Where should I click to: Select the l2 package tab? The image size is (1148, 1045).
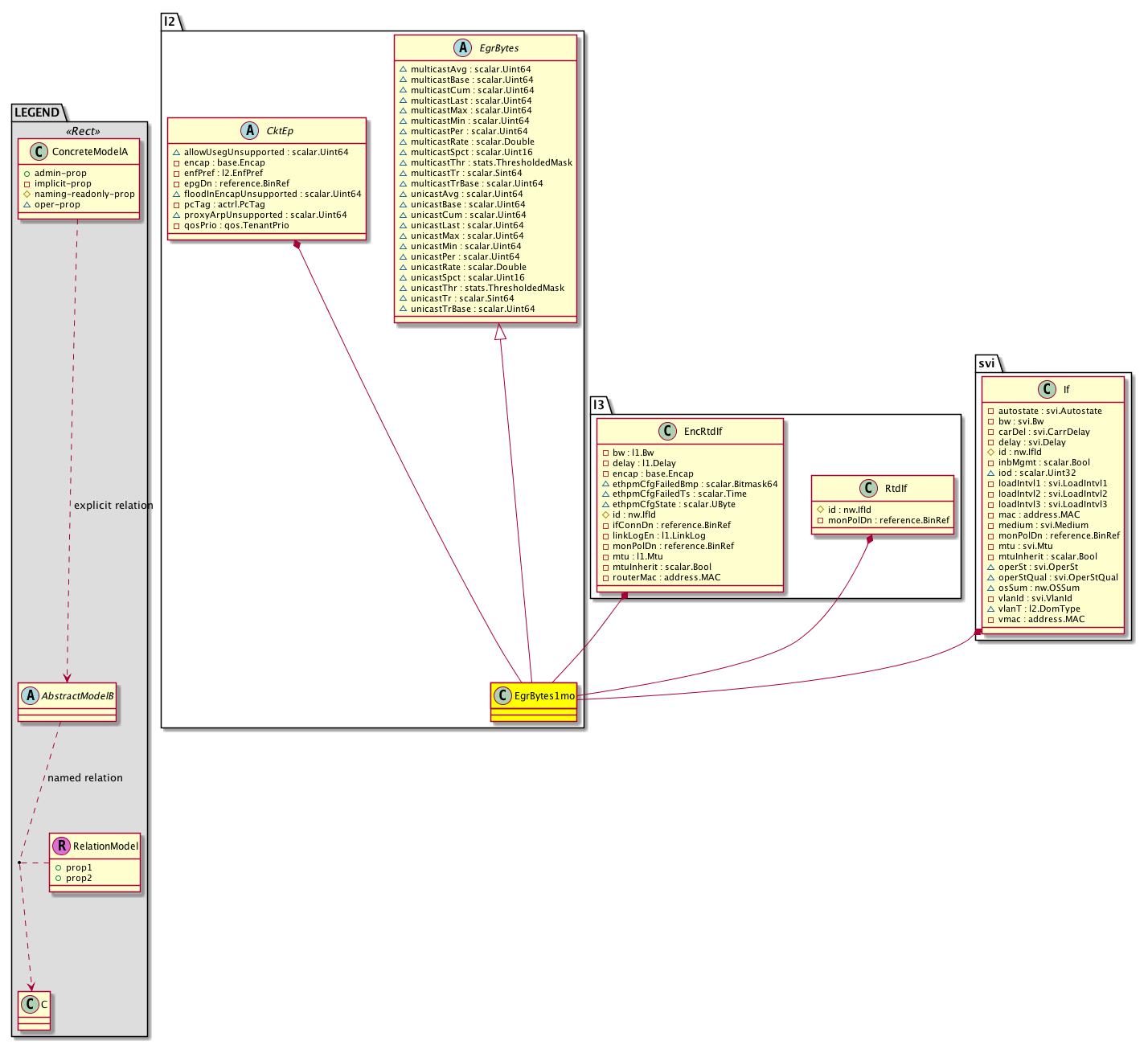(x=170, y=22)
